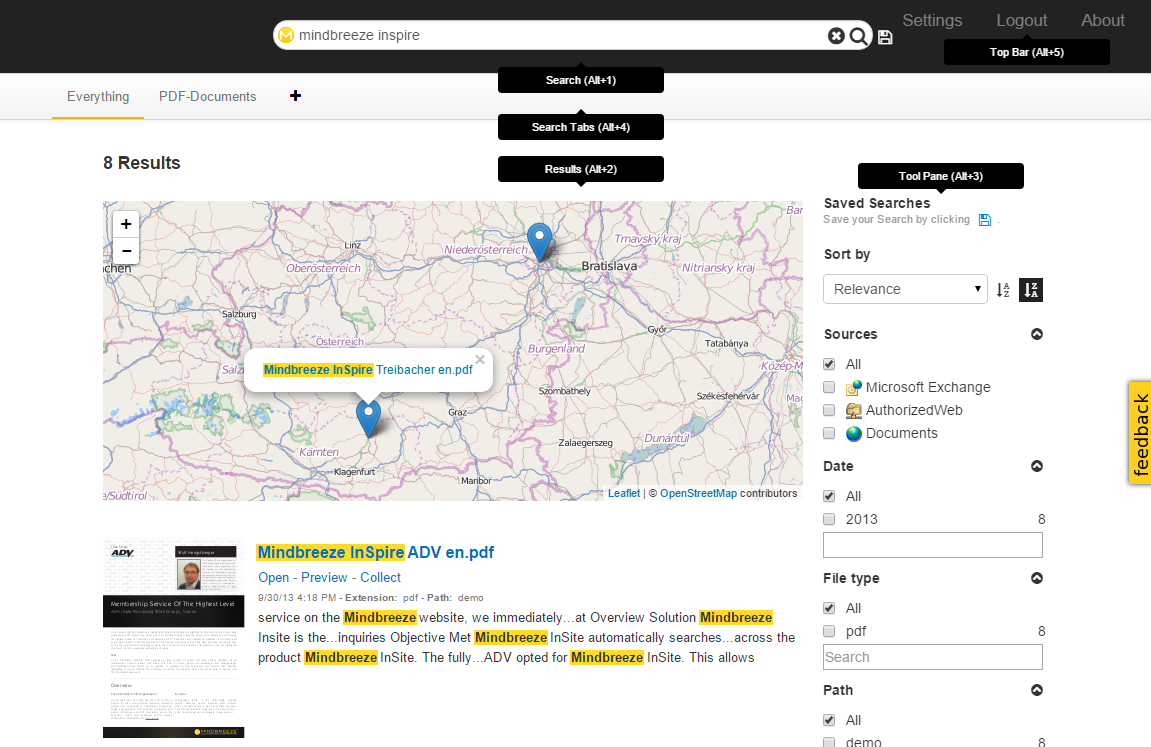1151x747 pixels.
Task: Clear the search box with X icon
Action: tap(836, 35)
